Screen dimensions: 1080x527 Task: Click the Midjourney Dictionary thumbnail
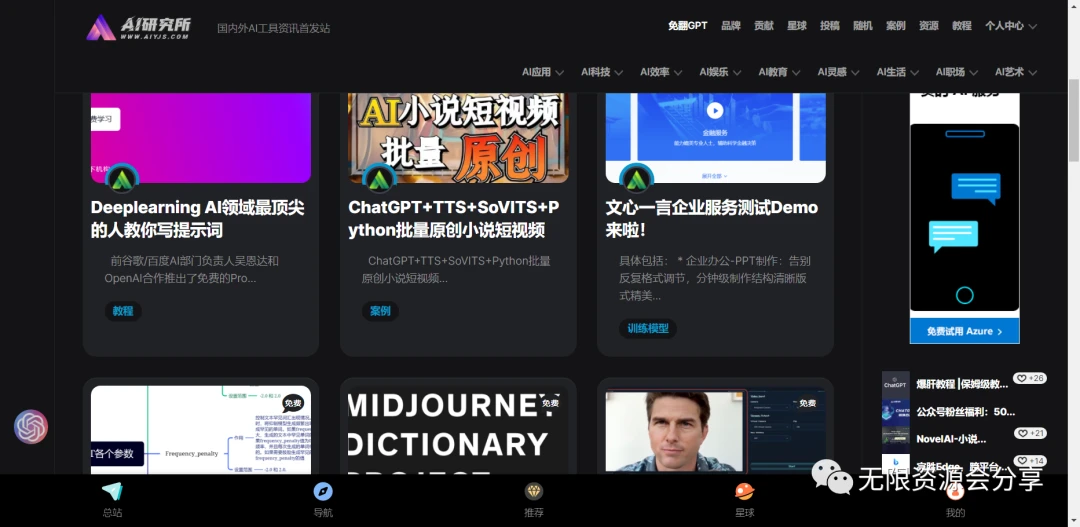point(458,430)
